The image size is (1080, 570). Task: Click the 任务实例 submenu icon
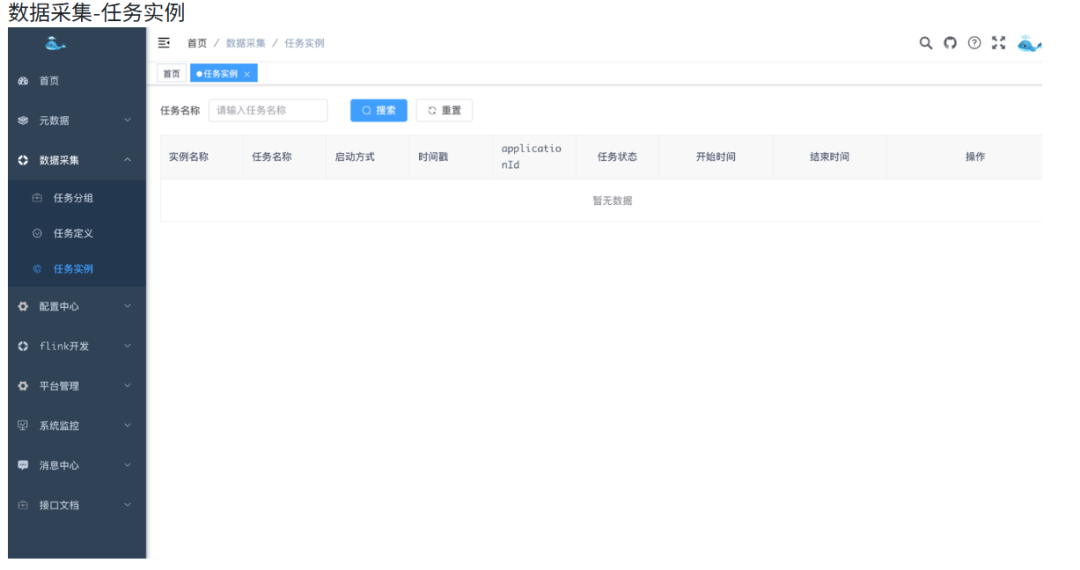[37, 269]
